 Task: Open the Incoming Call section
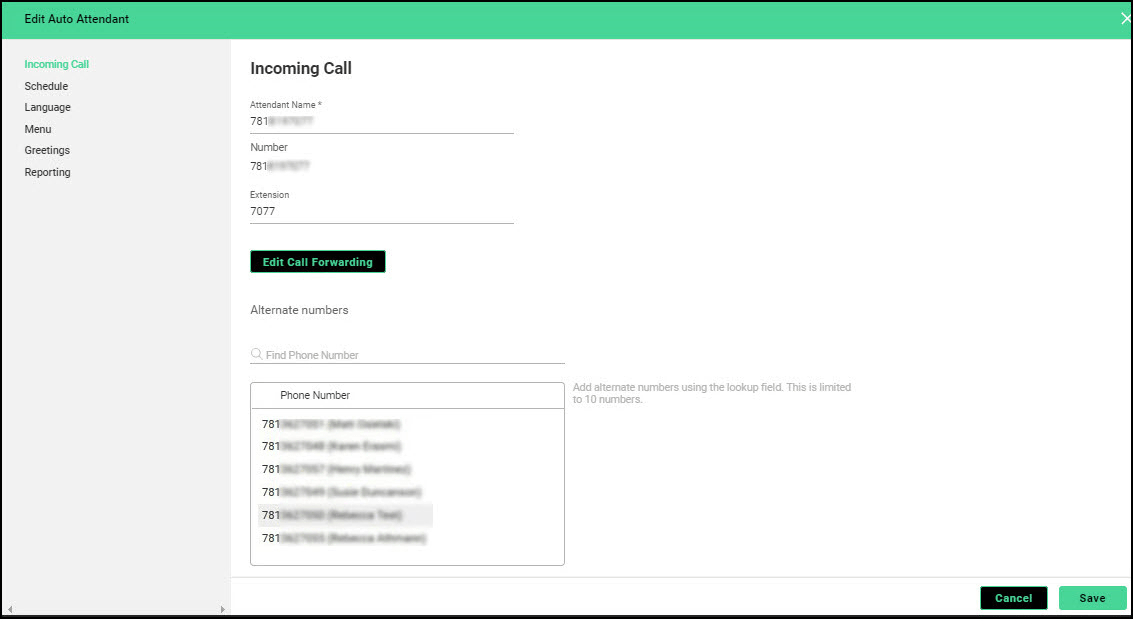[57, 65]
